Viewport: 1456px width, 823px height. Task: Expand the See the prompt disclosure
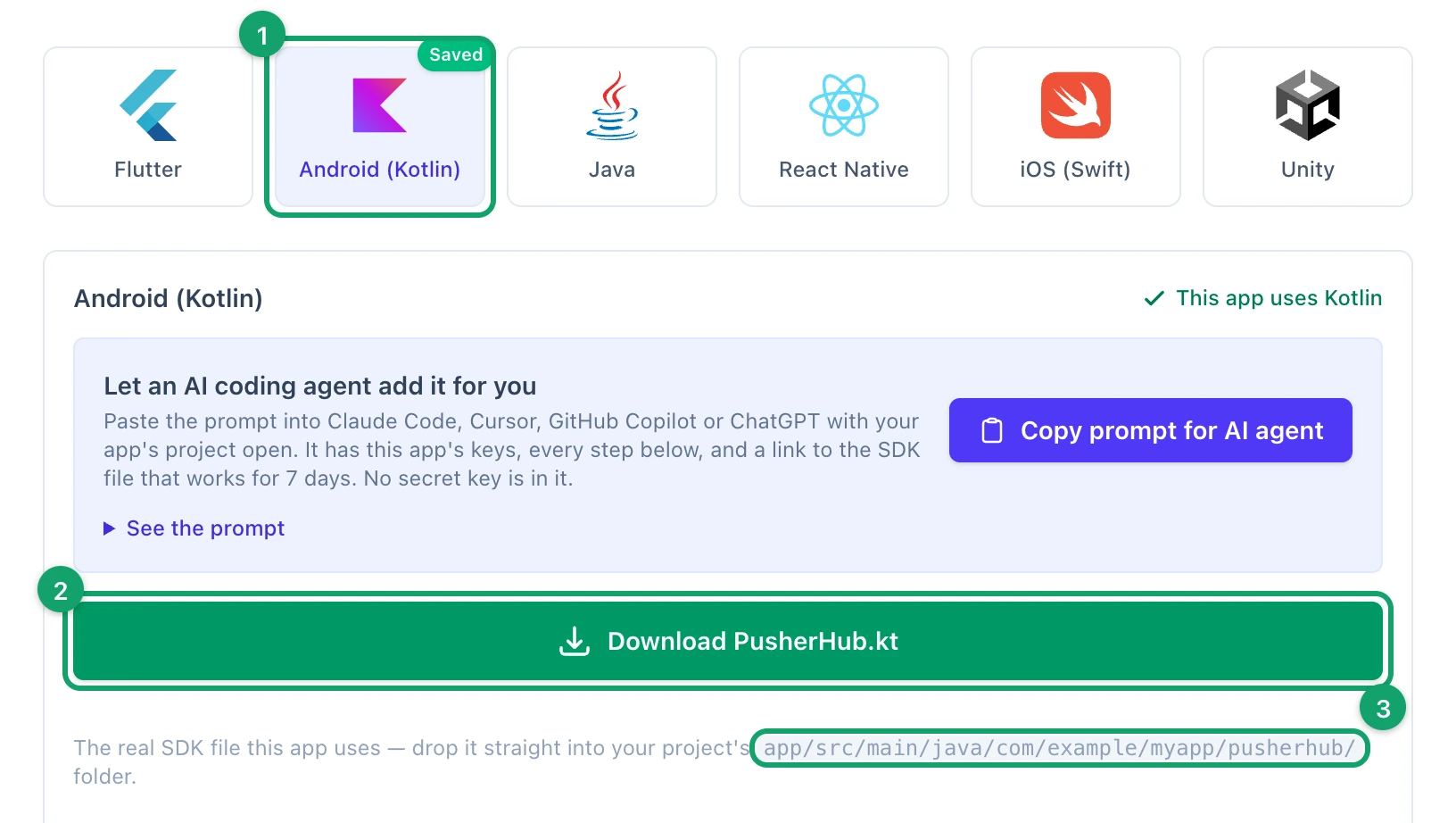pyautogui.click(x=194, y=528)
